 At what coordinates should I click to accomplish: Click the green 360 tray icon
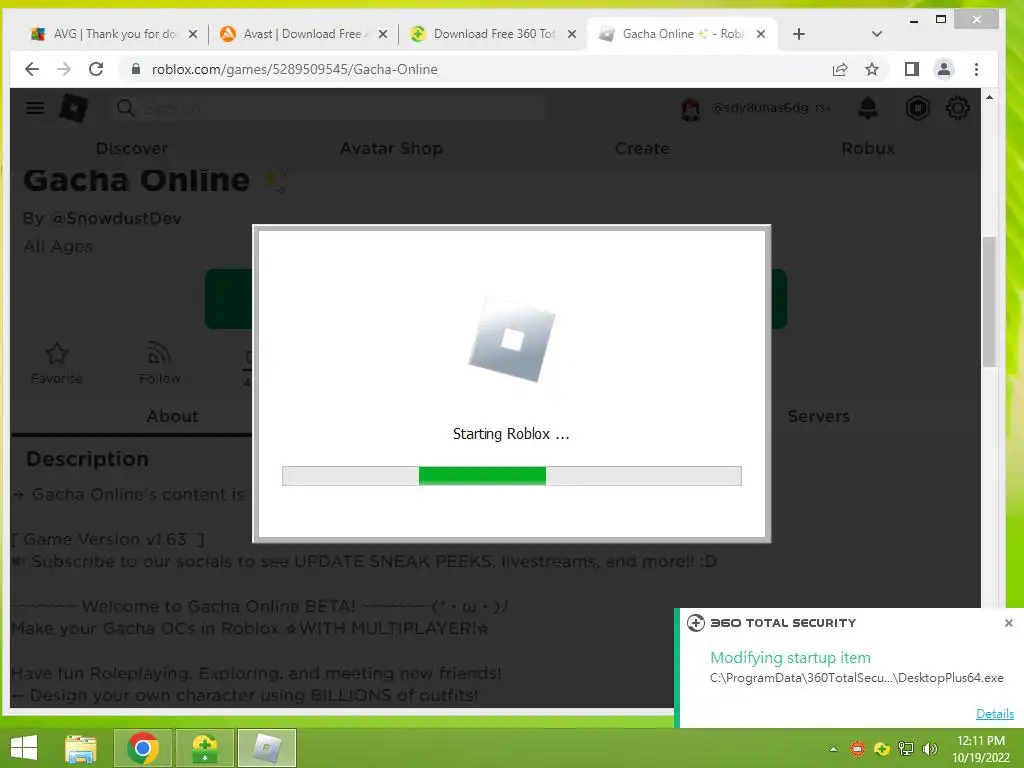882,749
